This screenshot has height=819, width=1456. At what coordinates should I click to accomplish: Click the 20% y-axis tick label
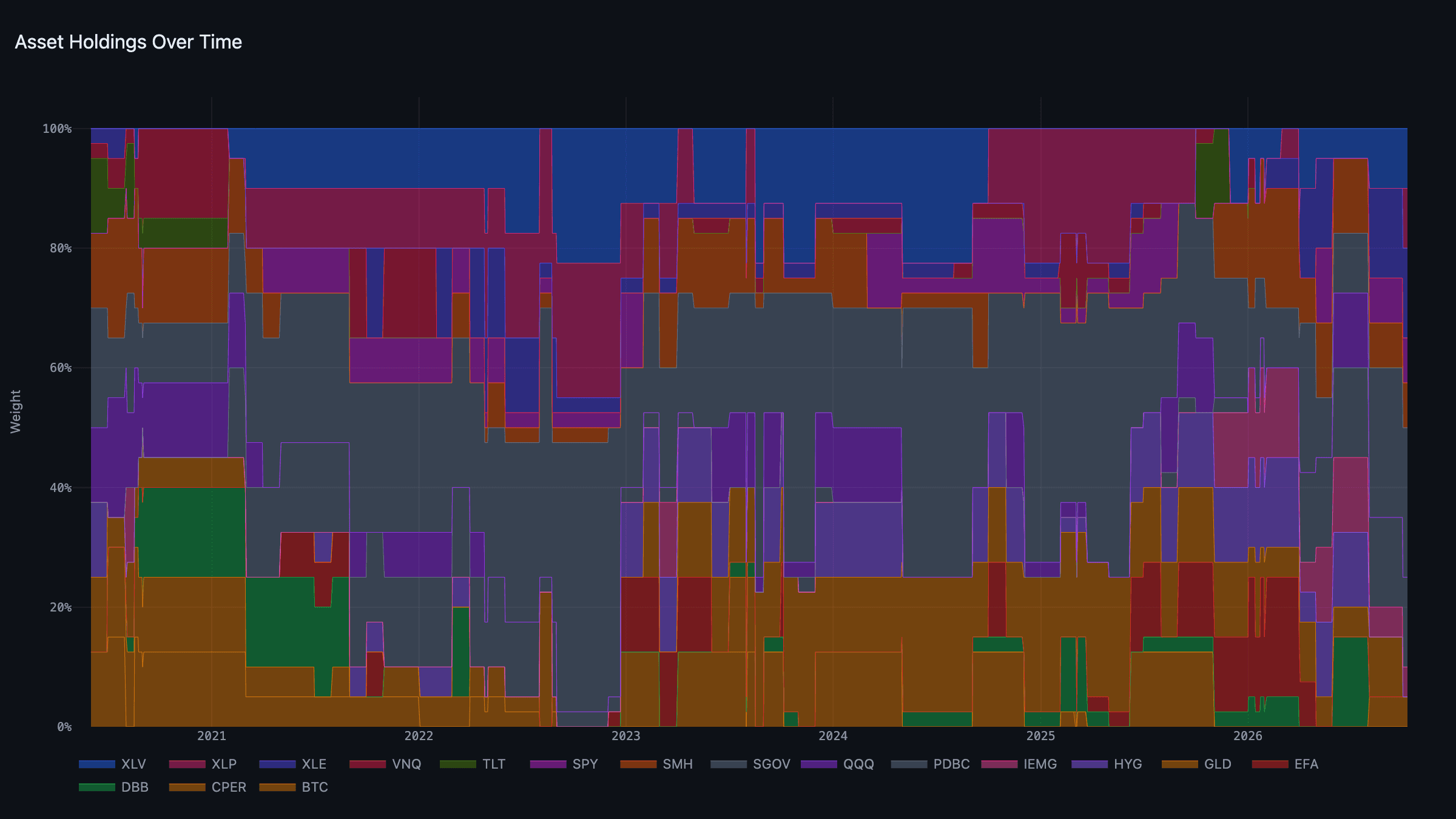(x=61, y=607)
